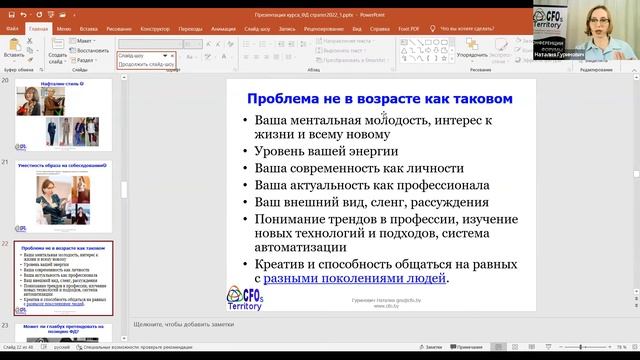Close the floating Слайд-шоу toolbar

pos(172,56)
